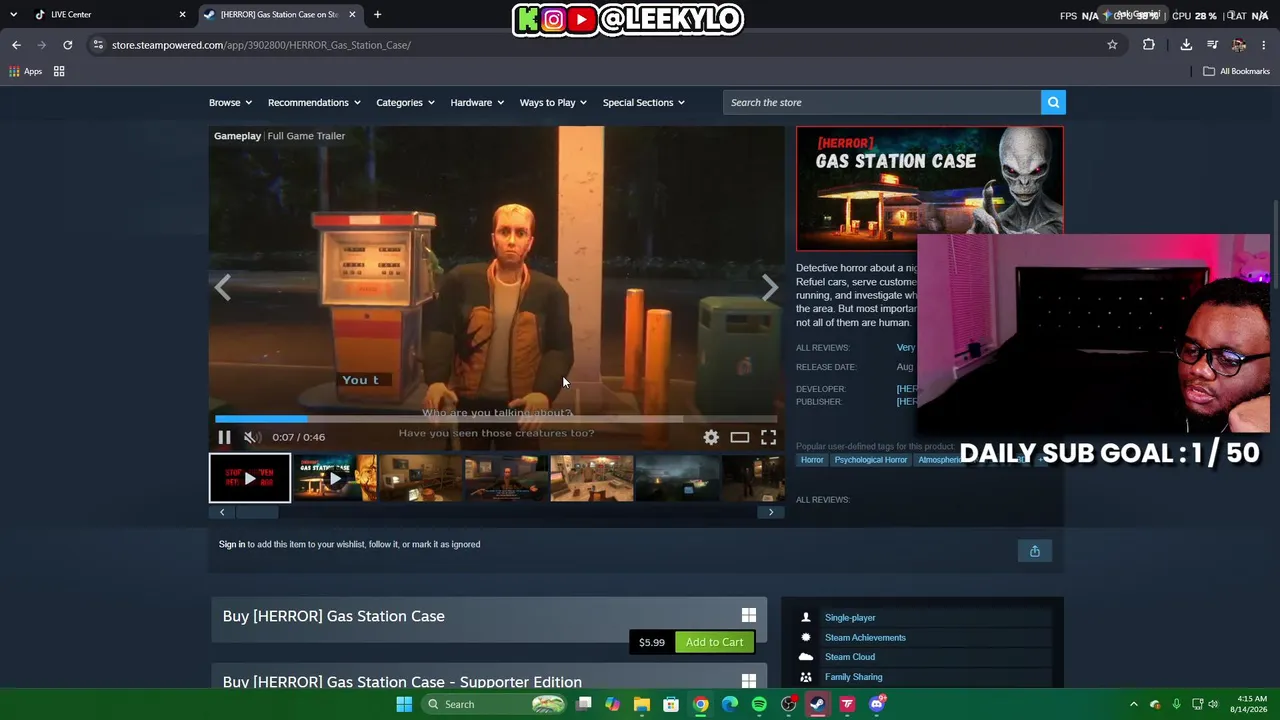1280x720 pixels.
Task: Click the address bar URL
Action: click(261, 45)
